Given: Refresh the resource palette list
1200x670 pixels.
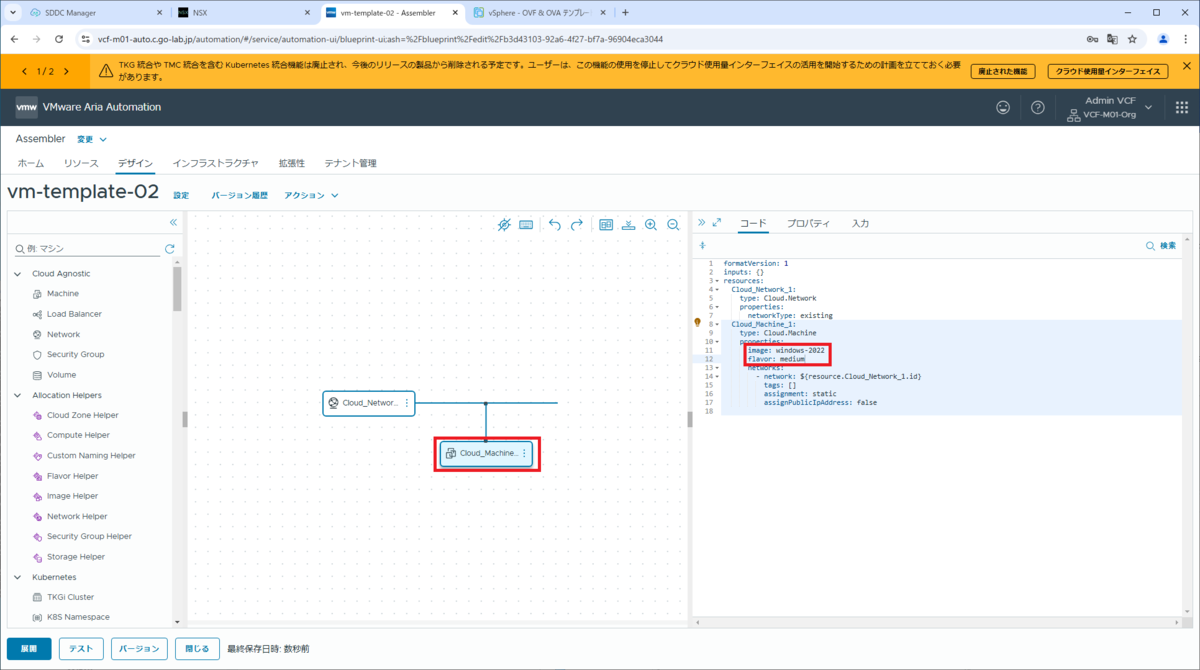Looking at the screenshot, I should (x=169, y=248).
